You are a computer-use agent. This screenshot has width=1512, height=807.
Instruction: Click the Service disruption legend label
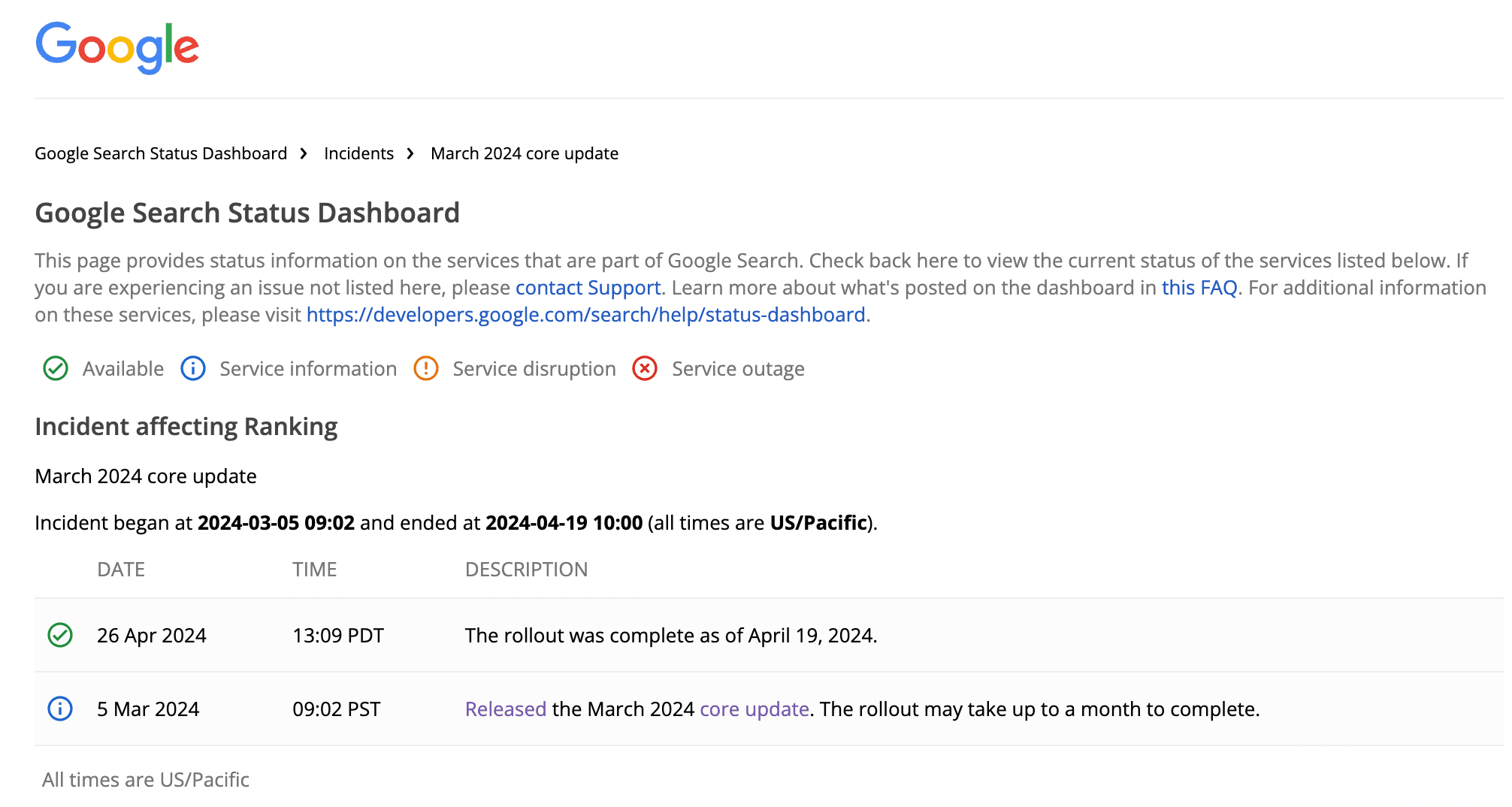534,369
